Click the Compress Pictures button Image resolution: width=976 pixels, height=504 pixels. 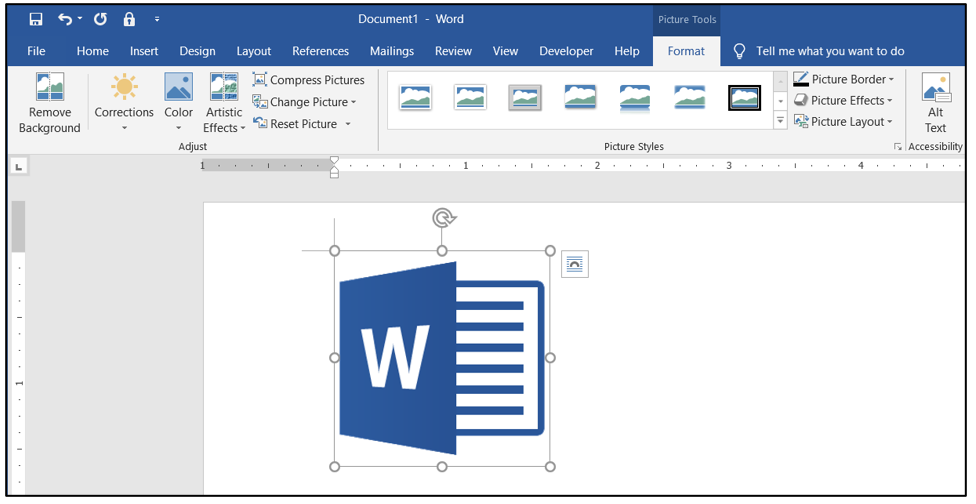(309, 80)
